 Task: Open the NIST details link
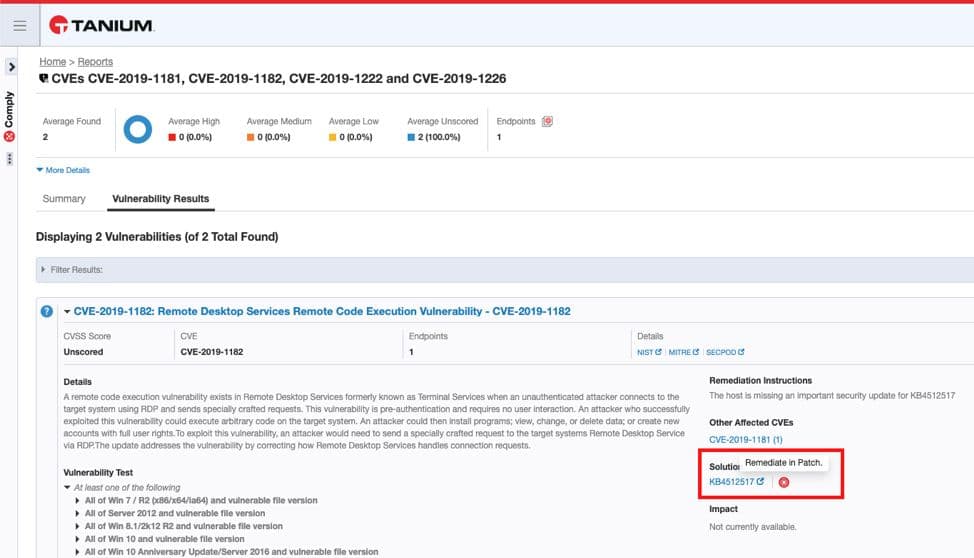click(645, 352)
